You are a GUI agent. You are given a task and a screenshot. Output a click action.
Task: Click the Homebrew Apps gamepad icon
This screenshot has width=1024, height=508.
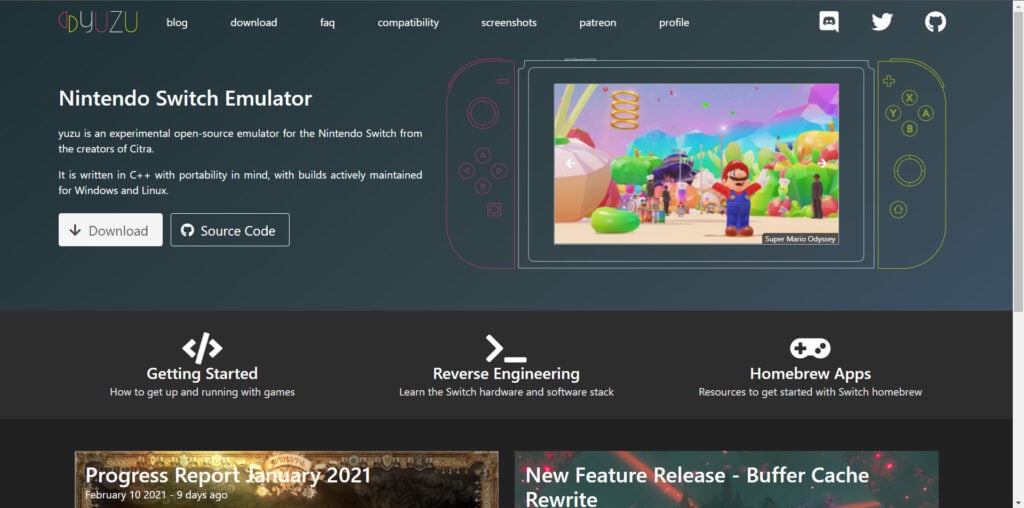click(810, 348)
